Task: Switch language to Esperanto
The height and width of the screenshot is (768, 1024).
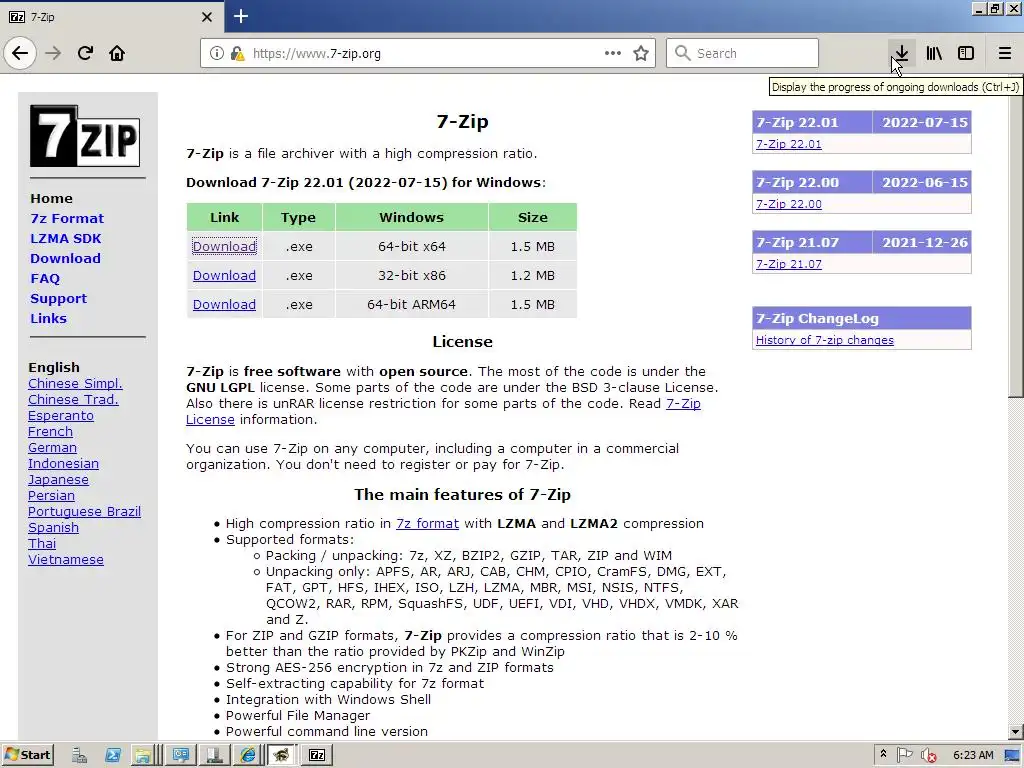Action: 61,416
